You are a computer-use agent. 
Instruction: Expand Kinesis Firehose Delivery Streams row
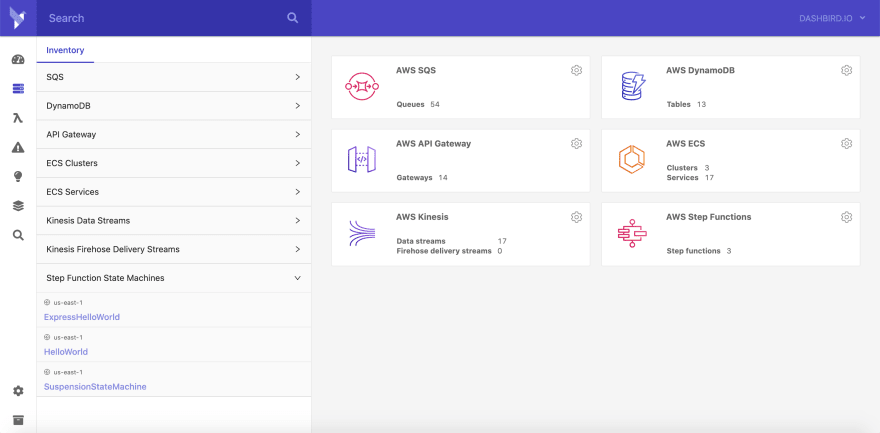(174, 249)
